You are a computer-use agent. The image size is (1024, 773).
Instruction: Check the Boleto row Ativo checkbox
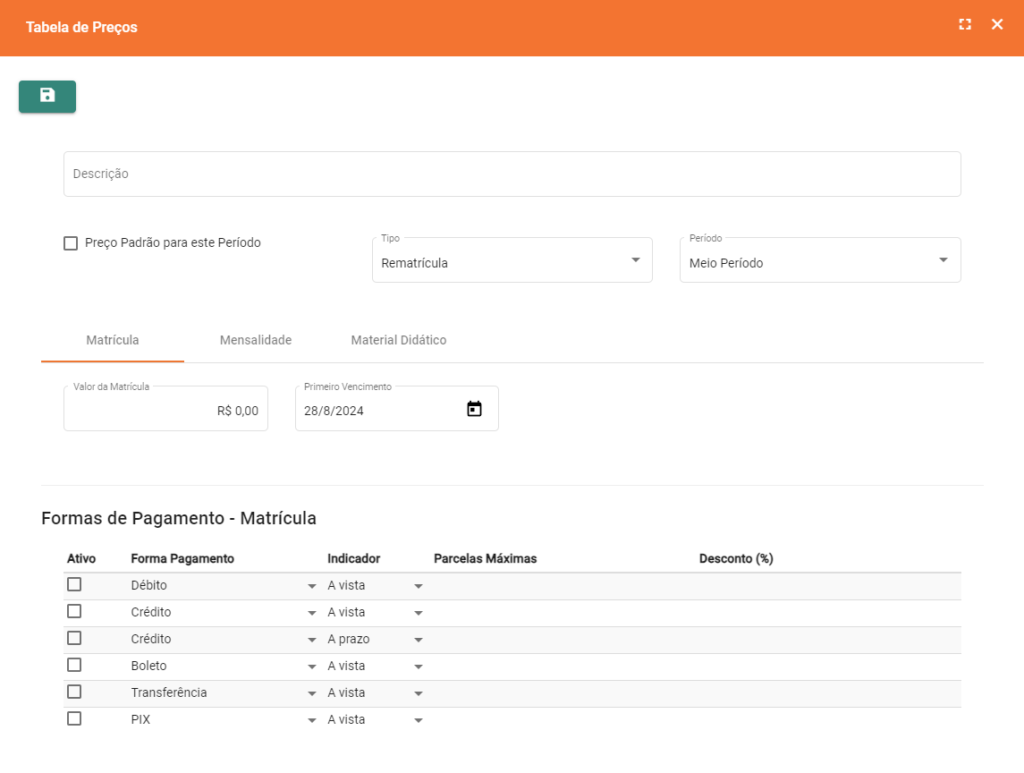coord(74,665)
